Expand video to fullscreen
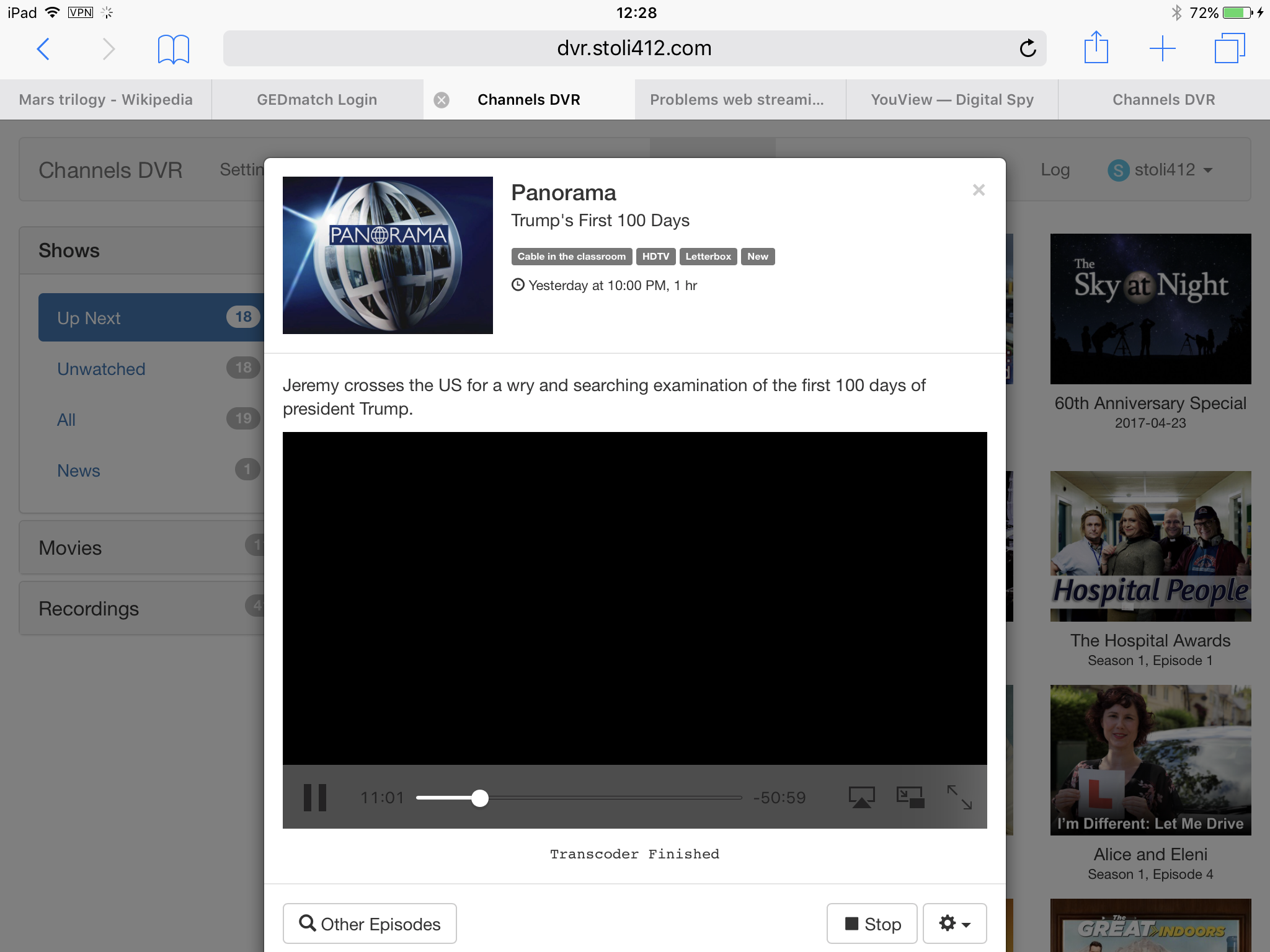The width and height of the screenshot is (1270, 952). [959, 798]
